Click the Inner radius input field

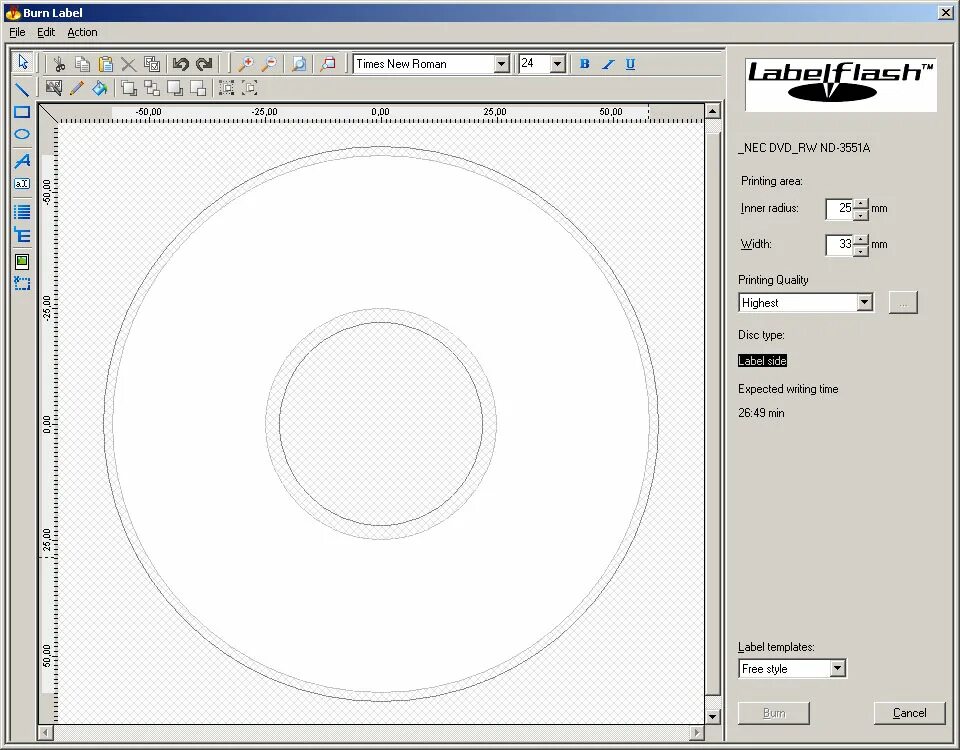point(839,209)
